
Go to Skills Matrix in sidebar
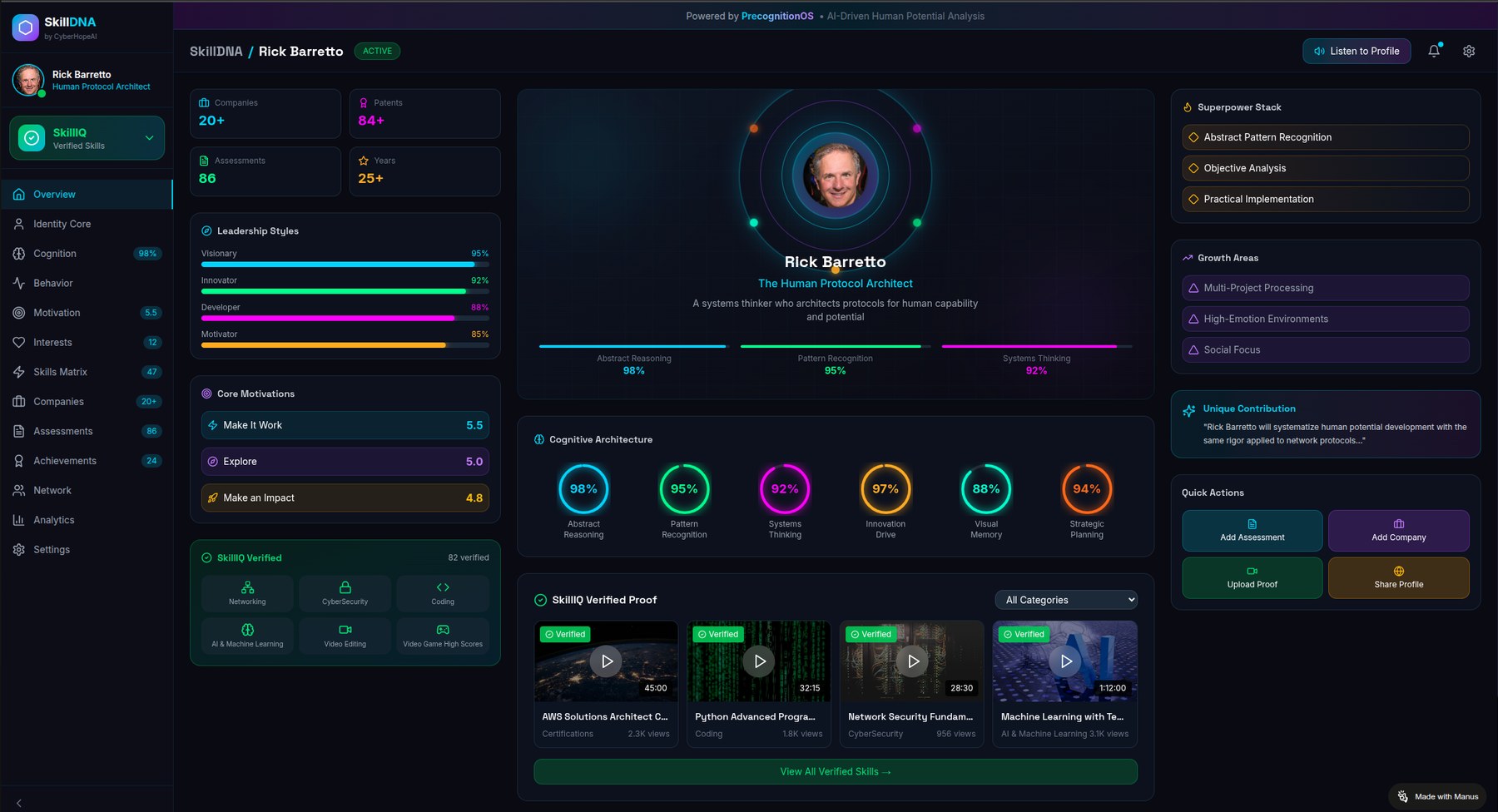(x=60, y=372)
